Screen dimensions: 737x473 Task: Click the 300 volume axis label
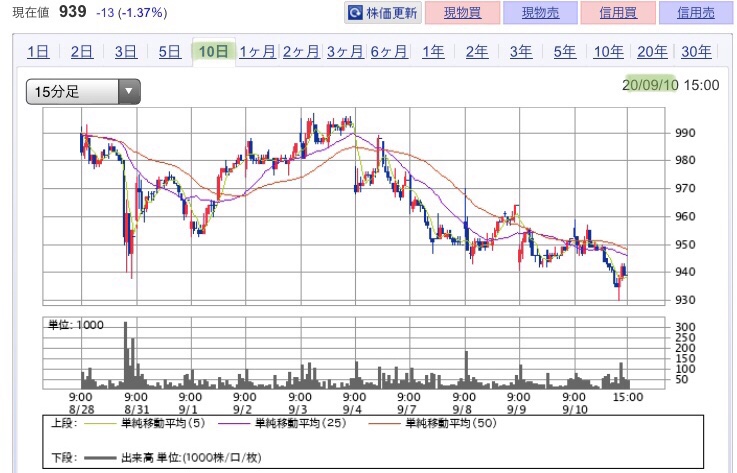[x=685, y=327]
